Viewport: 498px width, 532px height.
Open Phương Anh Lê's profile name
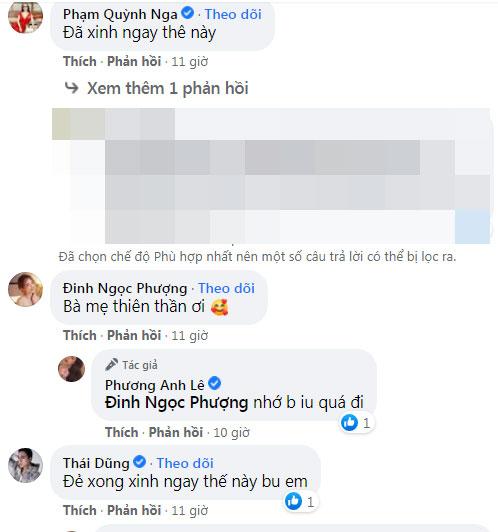(x=155, y=385)
